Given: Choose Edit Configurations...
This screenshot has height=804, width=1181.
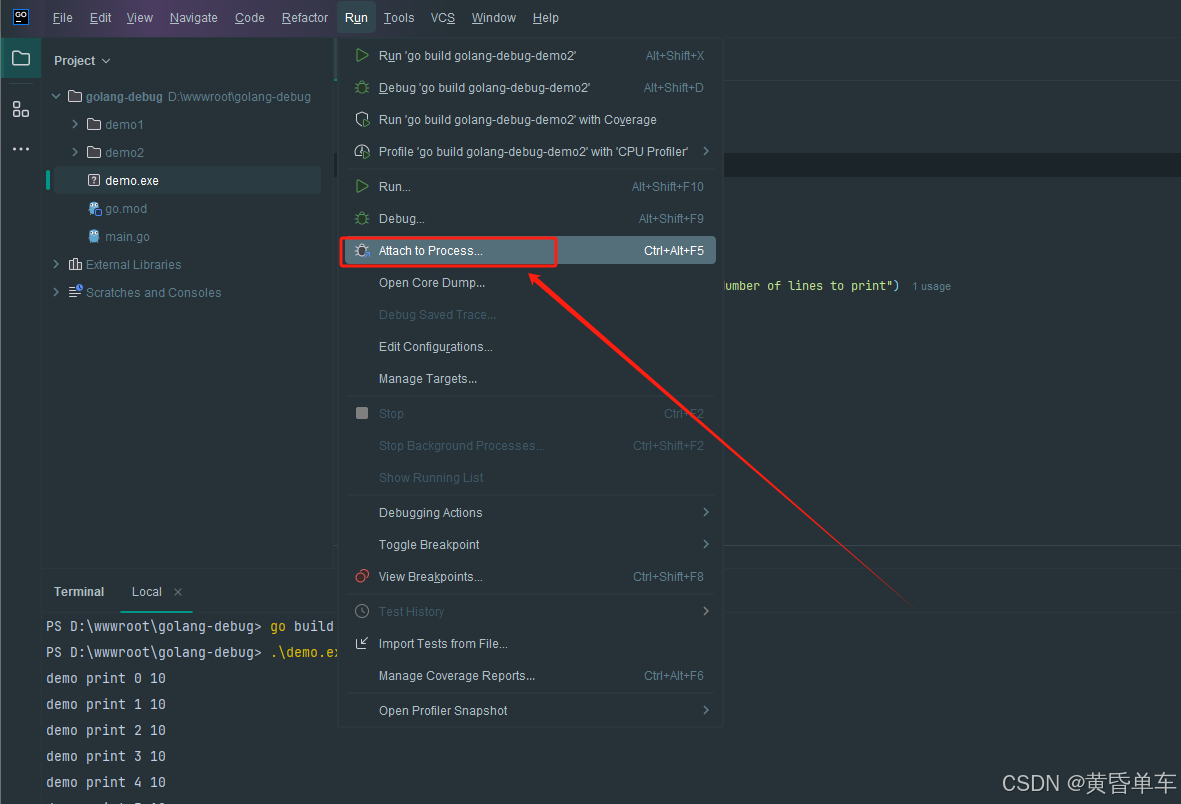Looking at the screenshot, I should pyautogui.click(x=531, y=347).
